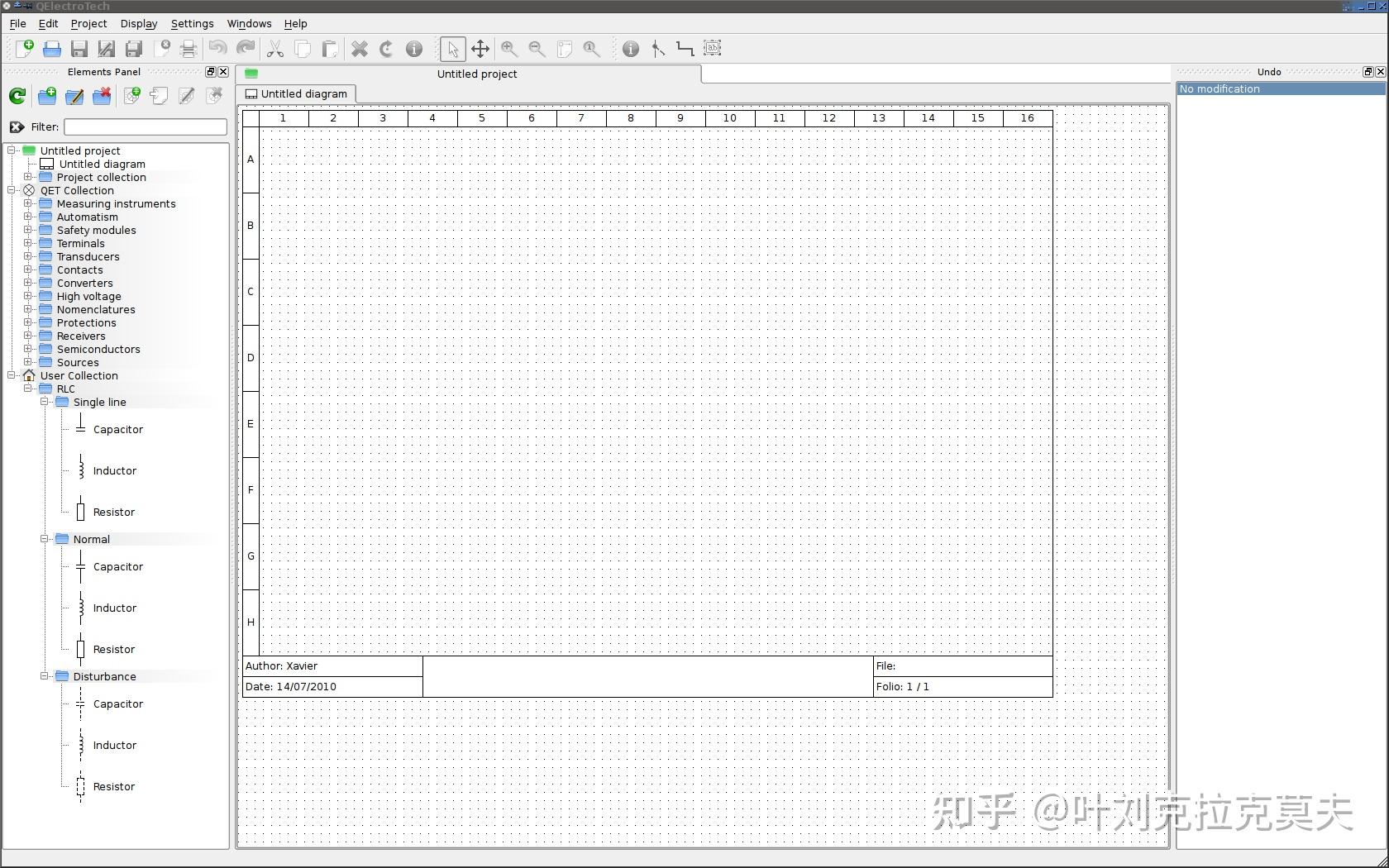Image resolution: width=1389 pixels, height=868 pixels.
Task: Select the Paste toolbar icon
Action: (328, 49)
